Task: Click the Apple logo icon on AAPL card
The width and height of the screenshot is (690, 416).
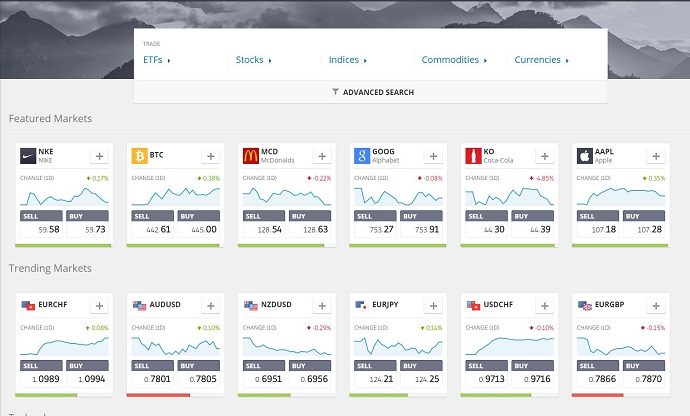Action: pyautogui.click(x=584, y=156)
